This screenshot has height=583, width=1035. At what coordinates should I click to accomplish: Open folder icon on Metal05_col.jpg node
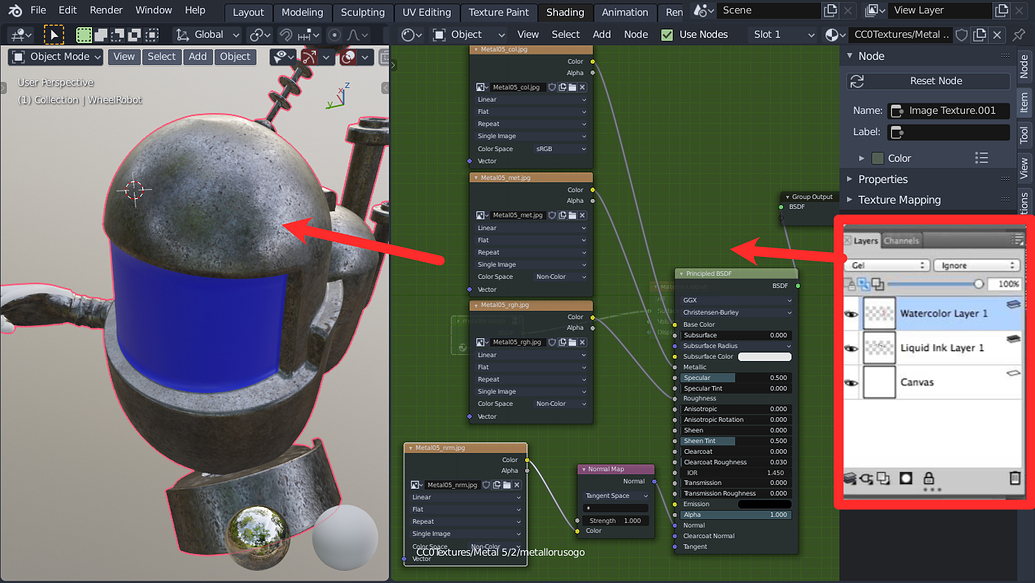572,87
